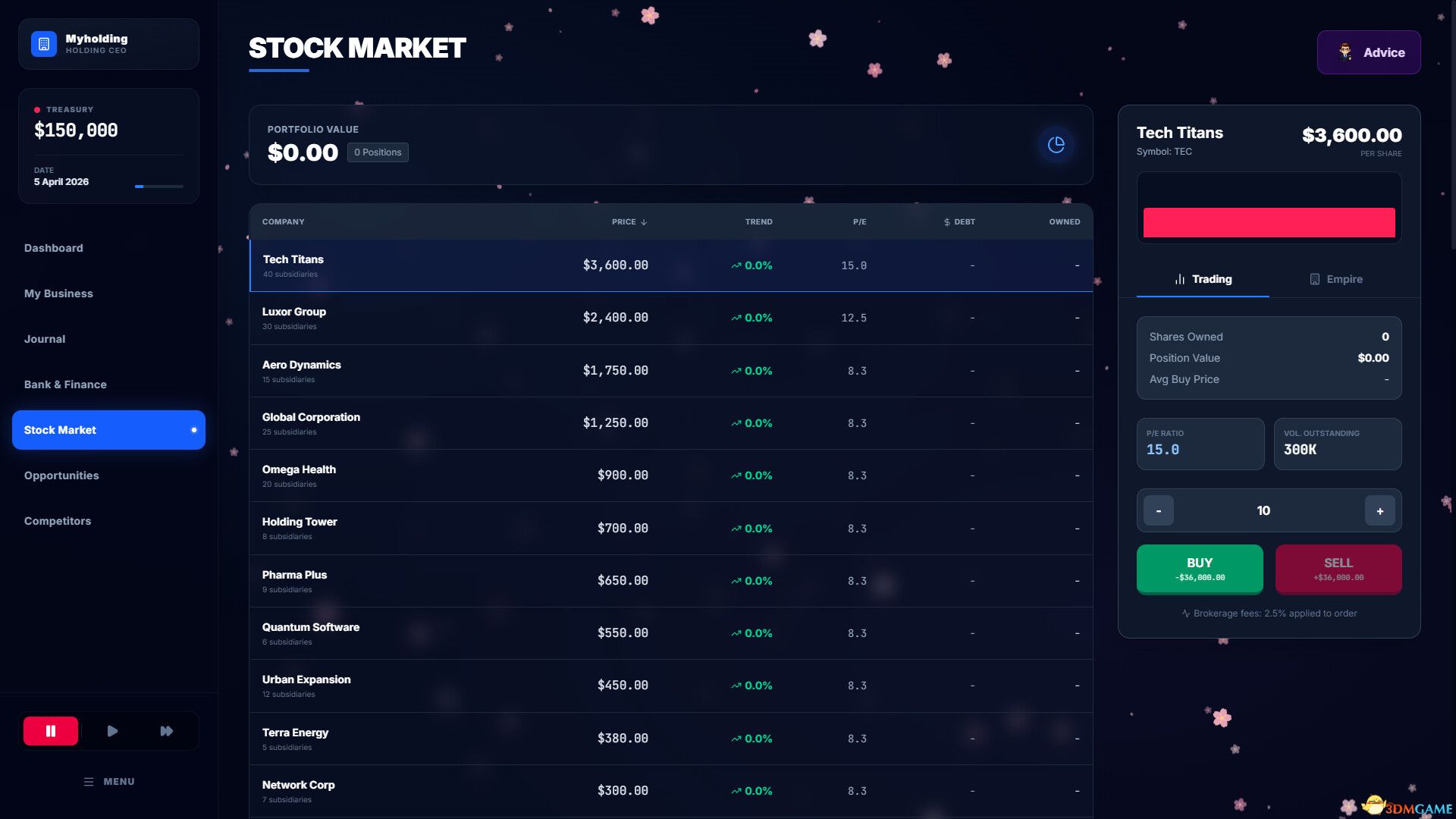Open the portfolio pie chart icon
The width and height of the screenshot is (1456, 819).
tap(1056, 145)
